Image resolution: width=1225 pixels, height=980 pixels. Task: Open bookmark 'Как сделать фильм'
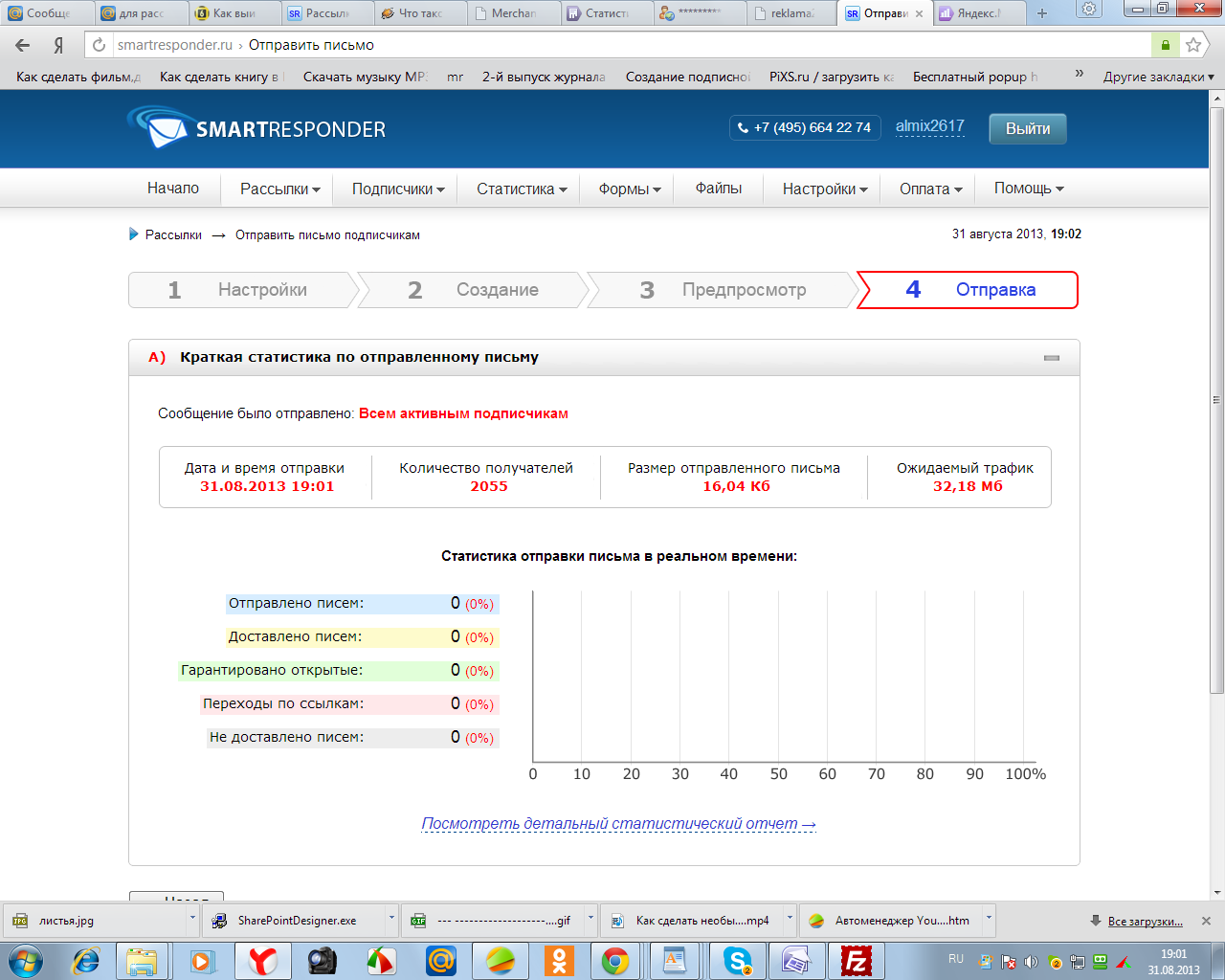[x=78, y=77]
